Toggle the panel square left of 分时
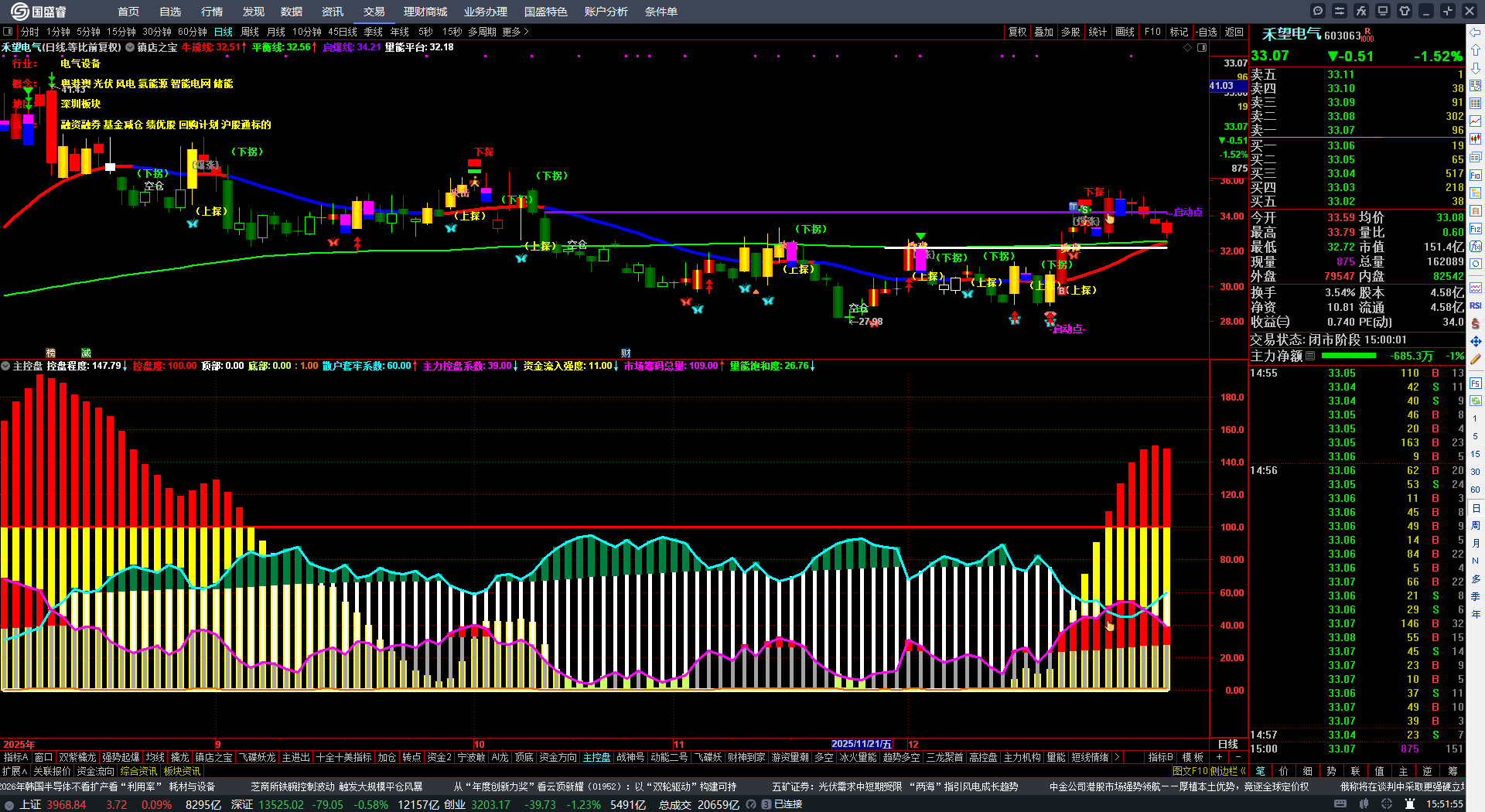This screenshot has width=1485, height=812. click(8, 32)
